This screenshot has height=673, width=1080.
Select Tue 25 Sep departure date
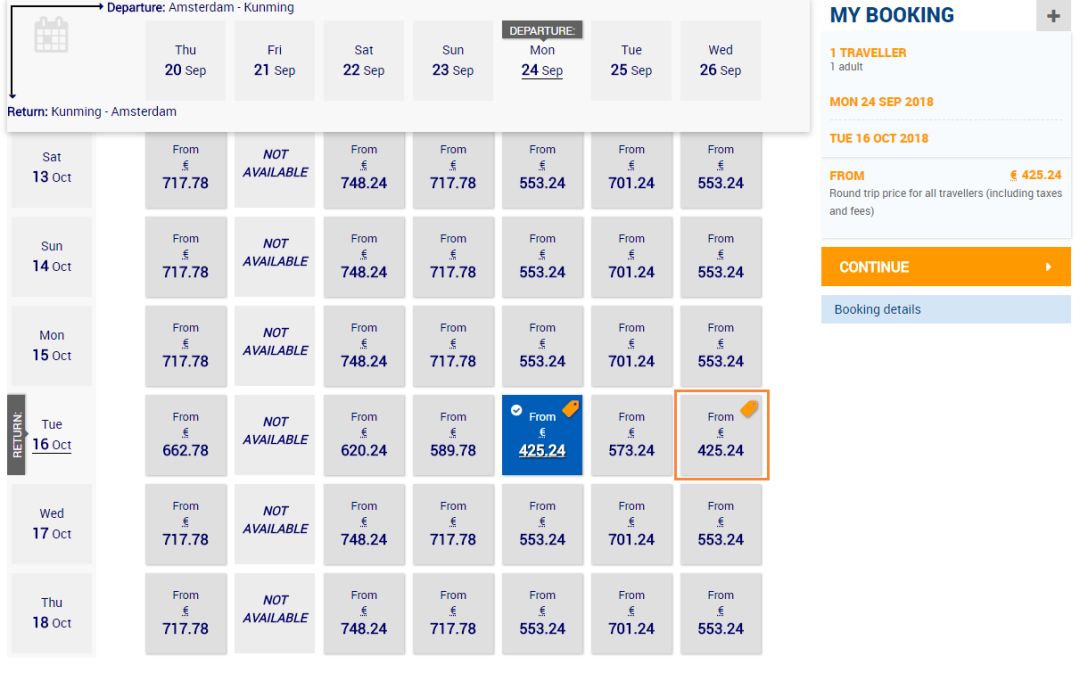click(631, 61)
